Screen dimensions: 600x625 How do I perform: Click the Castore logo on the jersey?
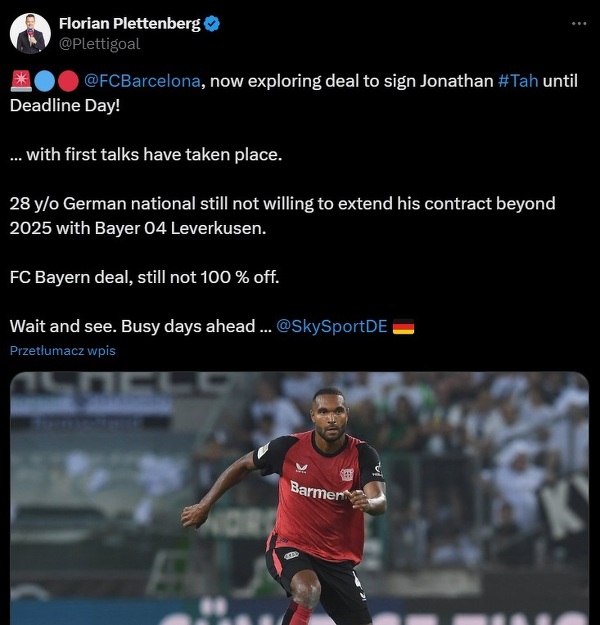click(x=301, y=467)
